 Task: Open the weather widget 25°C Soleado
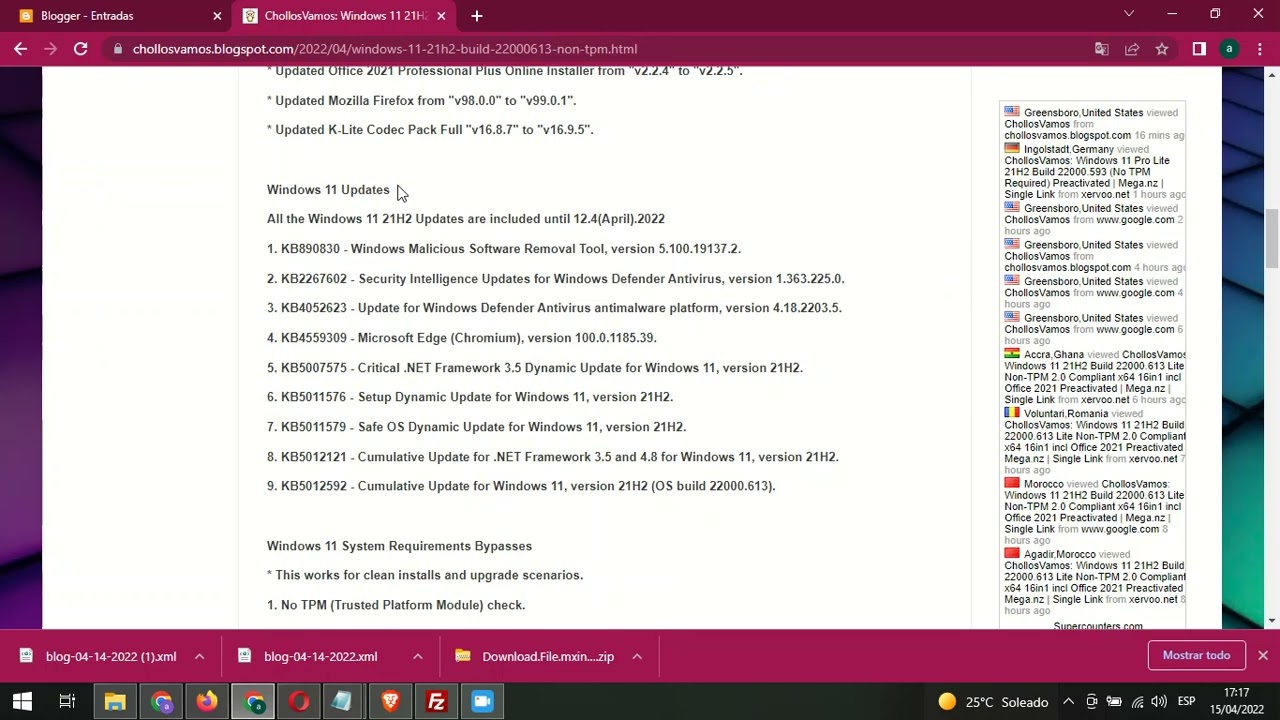click(992, 702)
